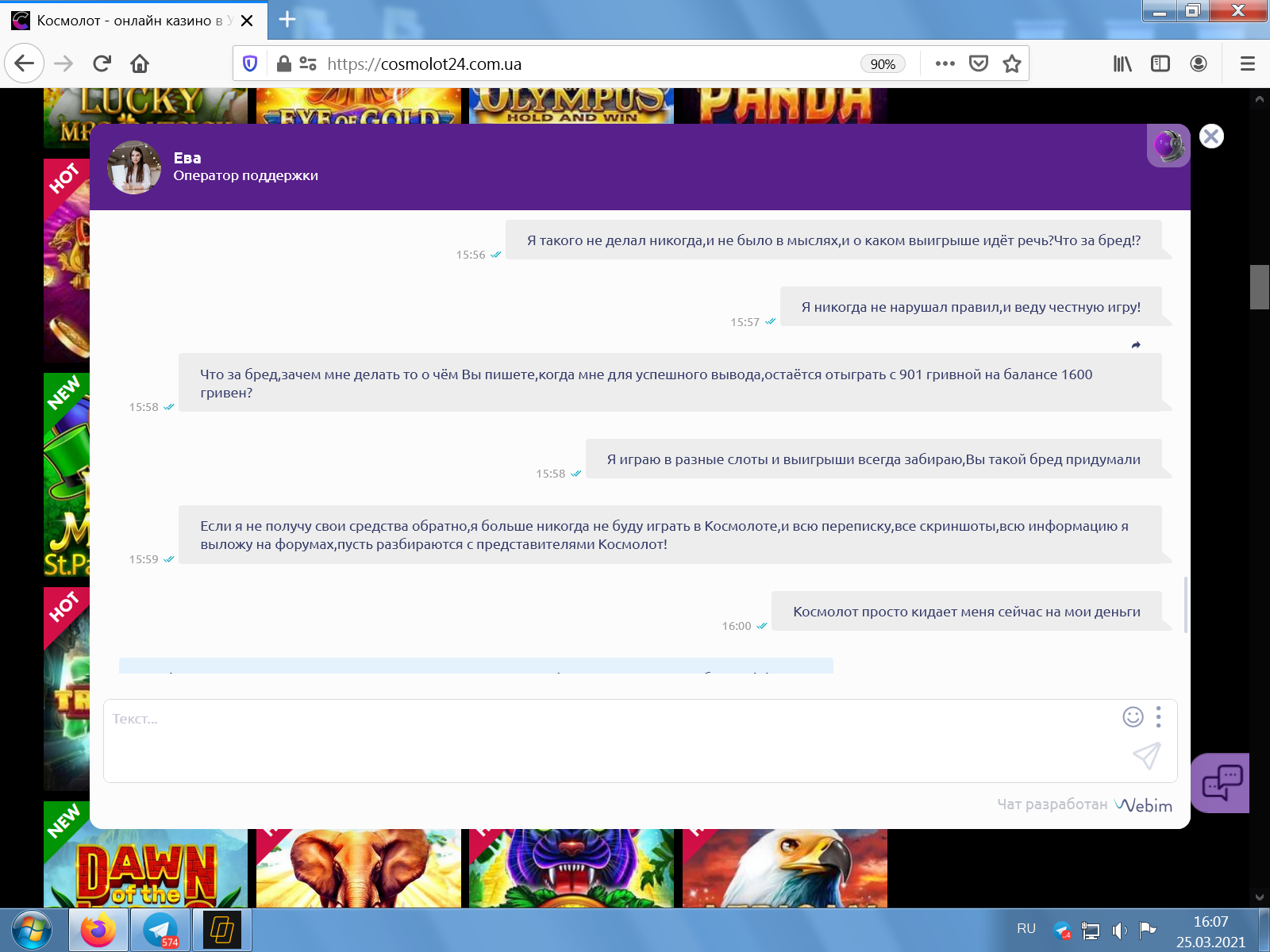Click the page vertical scrollbar thumb
This screenshot has height=952, width=1270.
pos(1260,287)
